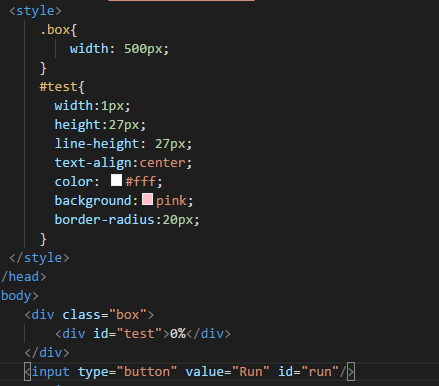Click the body> tag
Viewport: 439px width, 386px height.
20,296
